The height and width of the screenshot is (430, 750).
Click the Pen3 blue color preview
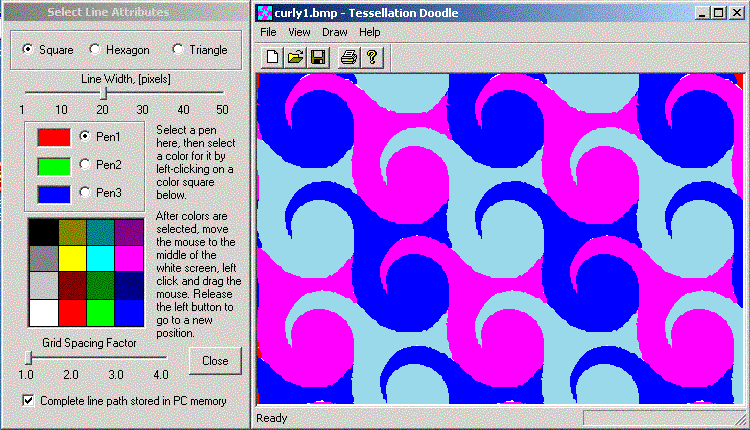(x=54, y=194)
